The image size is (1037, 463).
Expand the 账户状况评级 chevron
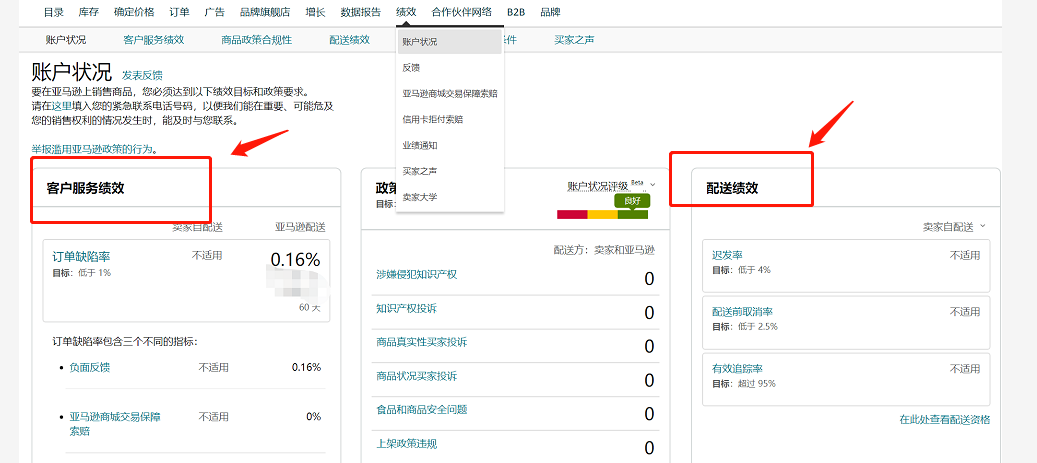point(653,185)
